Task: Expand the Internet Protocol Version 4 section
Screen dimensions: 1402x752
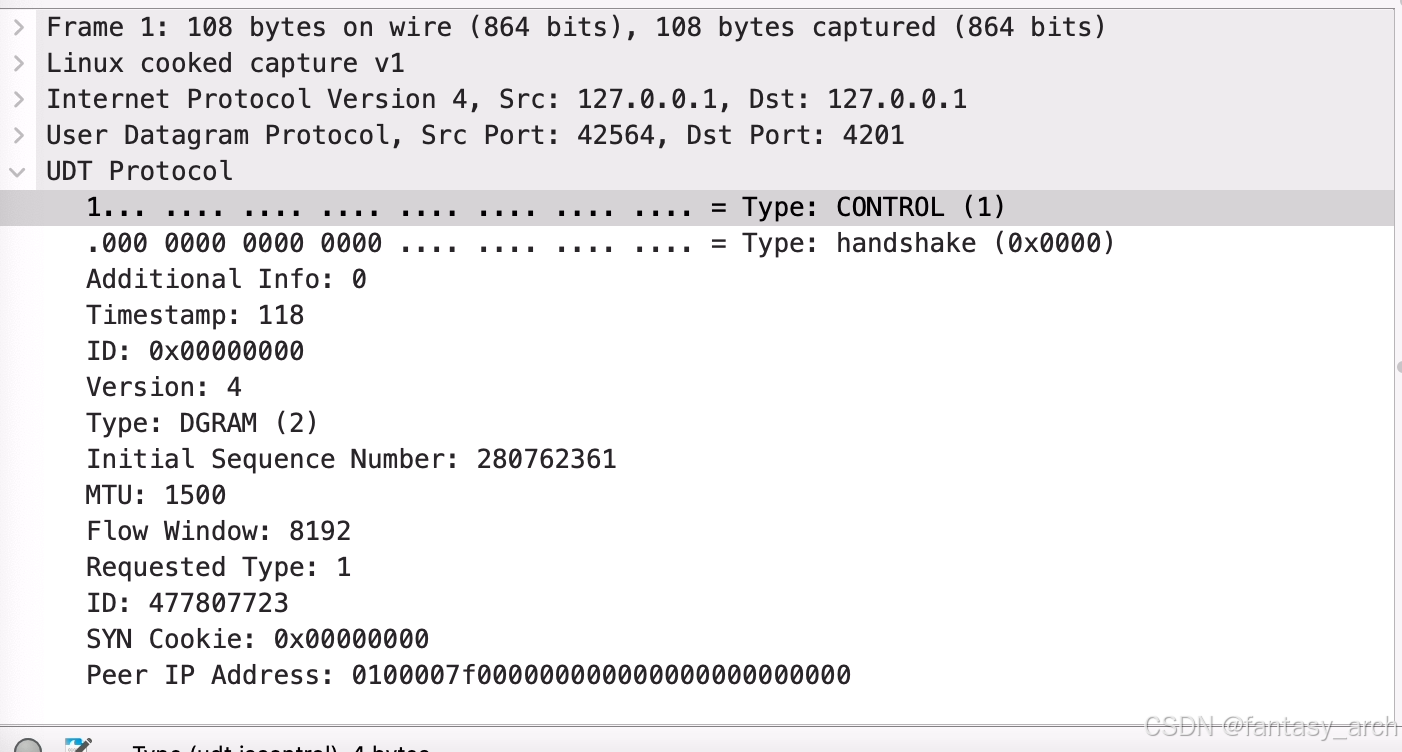Action: (x=17, y=99)
